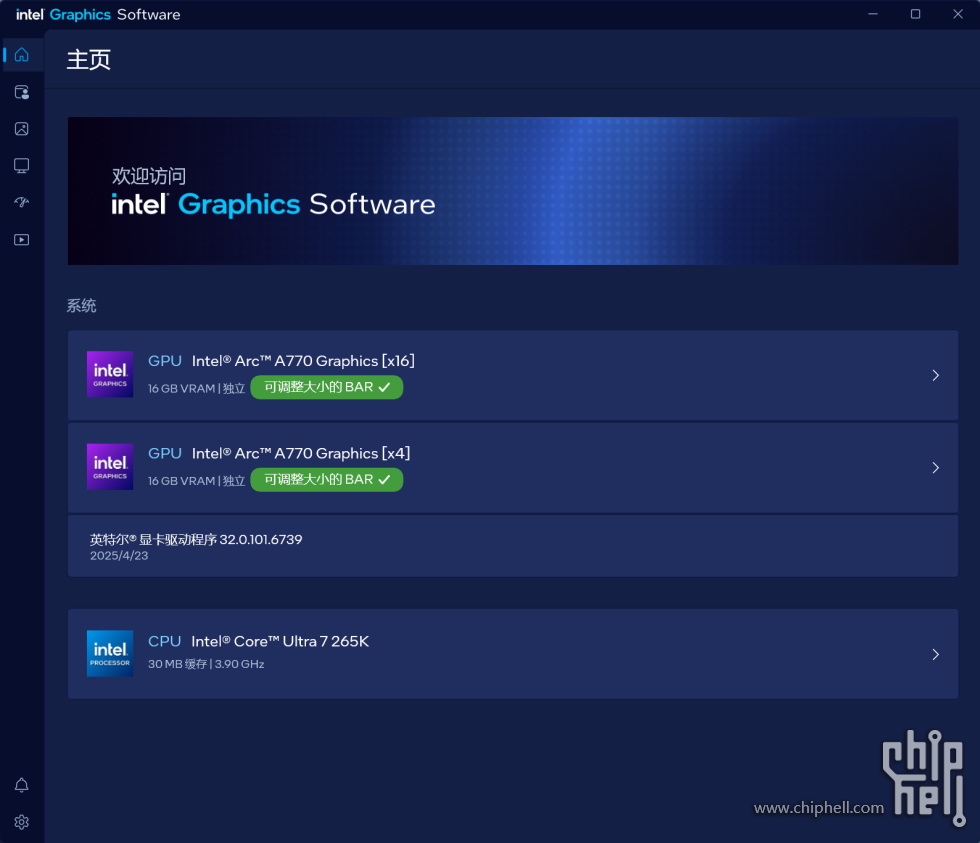This screenshot has width=980, height=843.
Task: Open settings gear icon
Action: pos(22,822)
